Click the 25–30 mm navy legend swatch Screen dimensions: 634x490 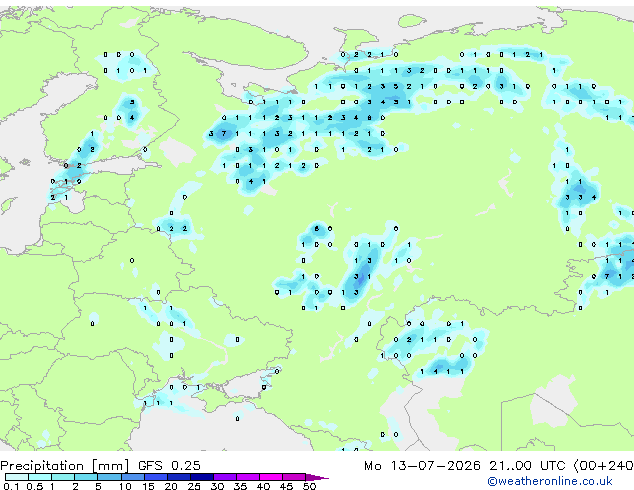(x=201, y=477)
